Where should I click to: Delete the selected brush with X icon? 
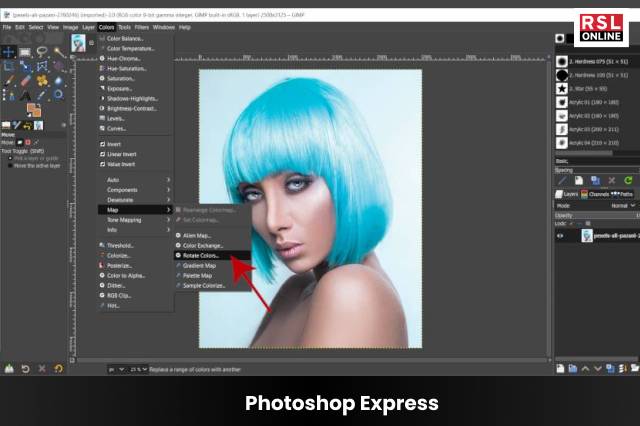pos(611,180)
